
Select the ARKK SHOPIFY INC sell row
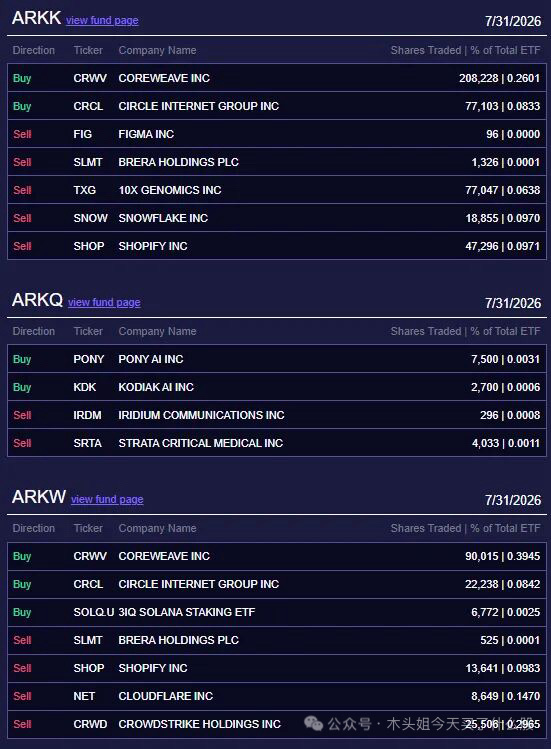pos(277,246)
